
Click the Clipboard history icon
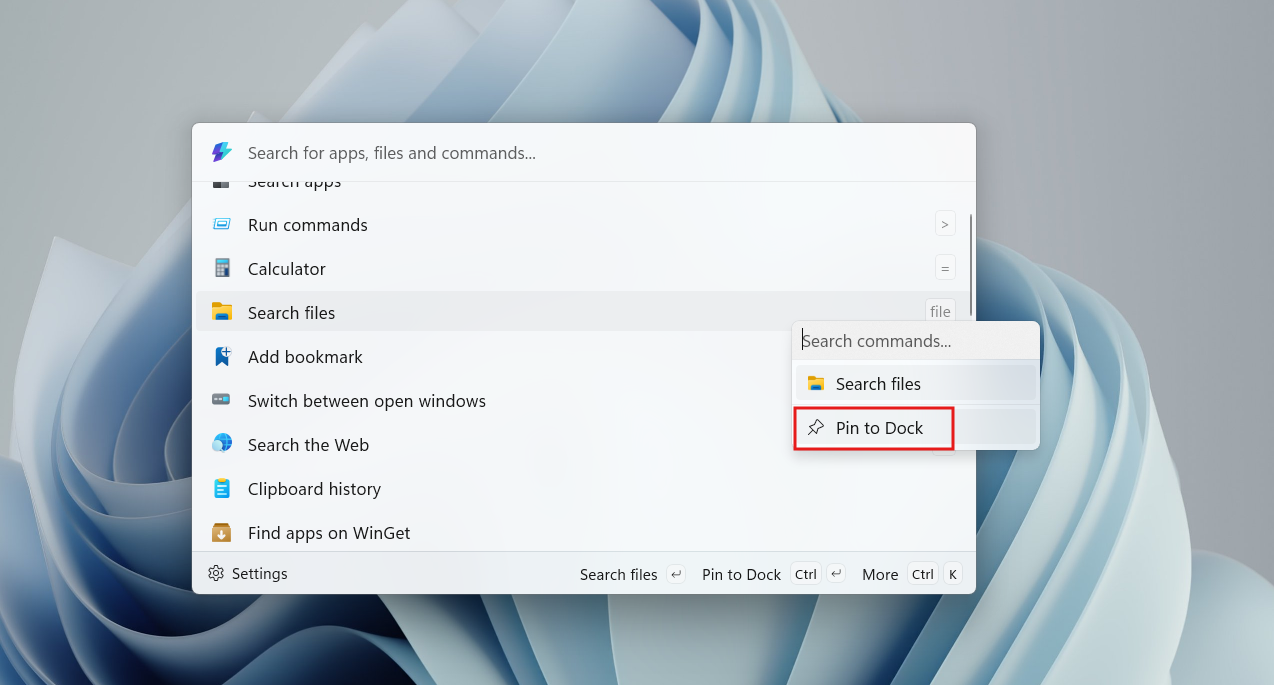(x=221, y=488)
